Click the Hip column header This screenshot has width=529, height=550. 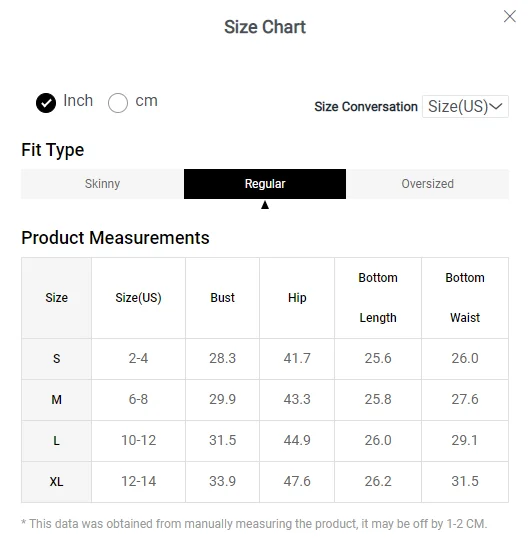click(x=297, y=298)
